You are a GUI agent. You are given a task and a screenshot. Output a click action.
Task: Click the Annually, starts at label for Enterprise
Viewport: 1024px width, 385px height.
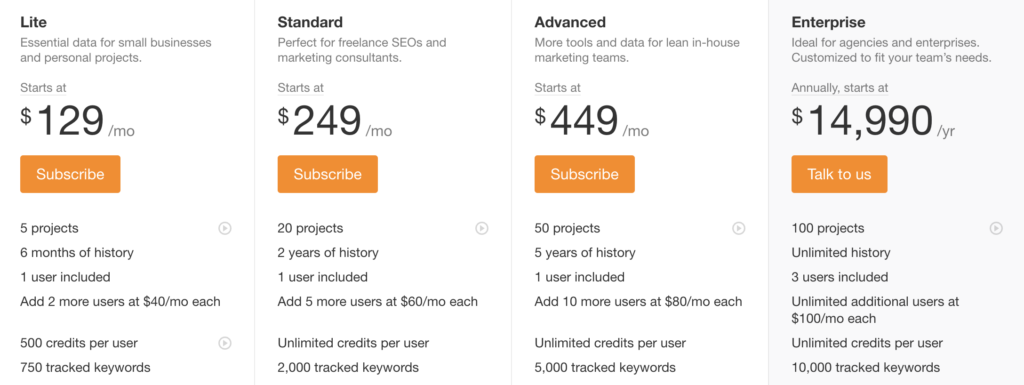click(840, 88)
